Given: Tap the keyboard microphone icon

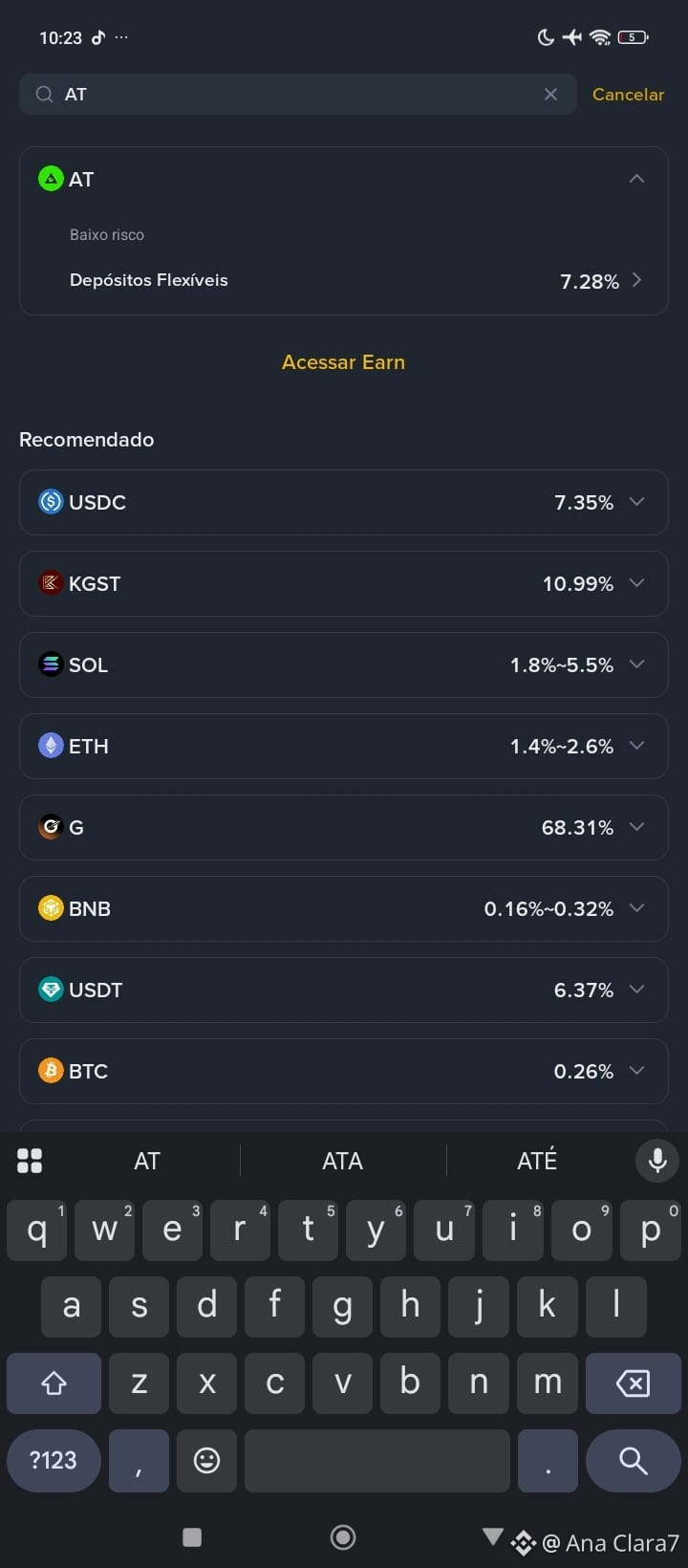Looking at the screenshot, I should coord(657,1161).
